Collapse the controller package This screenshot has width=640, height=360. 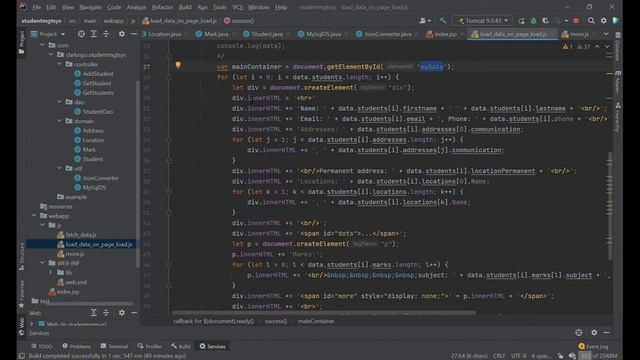60,64
